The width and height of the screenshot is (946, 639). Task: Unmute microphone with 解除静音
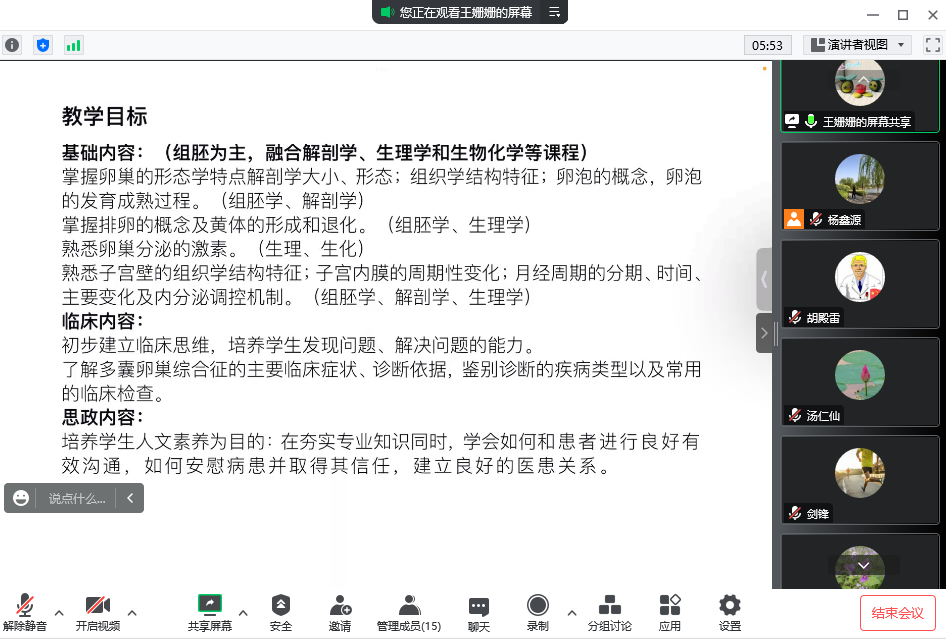pyautogui.click(x=25, y=612)
